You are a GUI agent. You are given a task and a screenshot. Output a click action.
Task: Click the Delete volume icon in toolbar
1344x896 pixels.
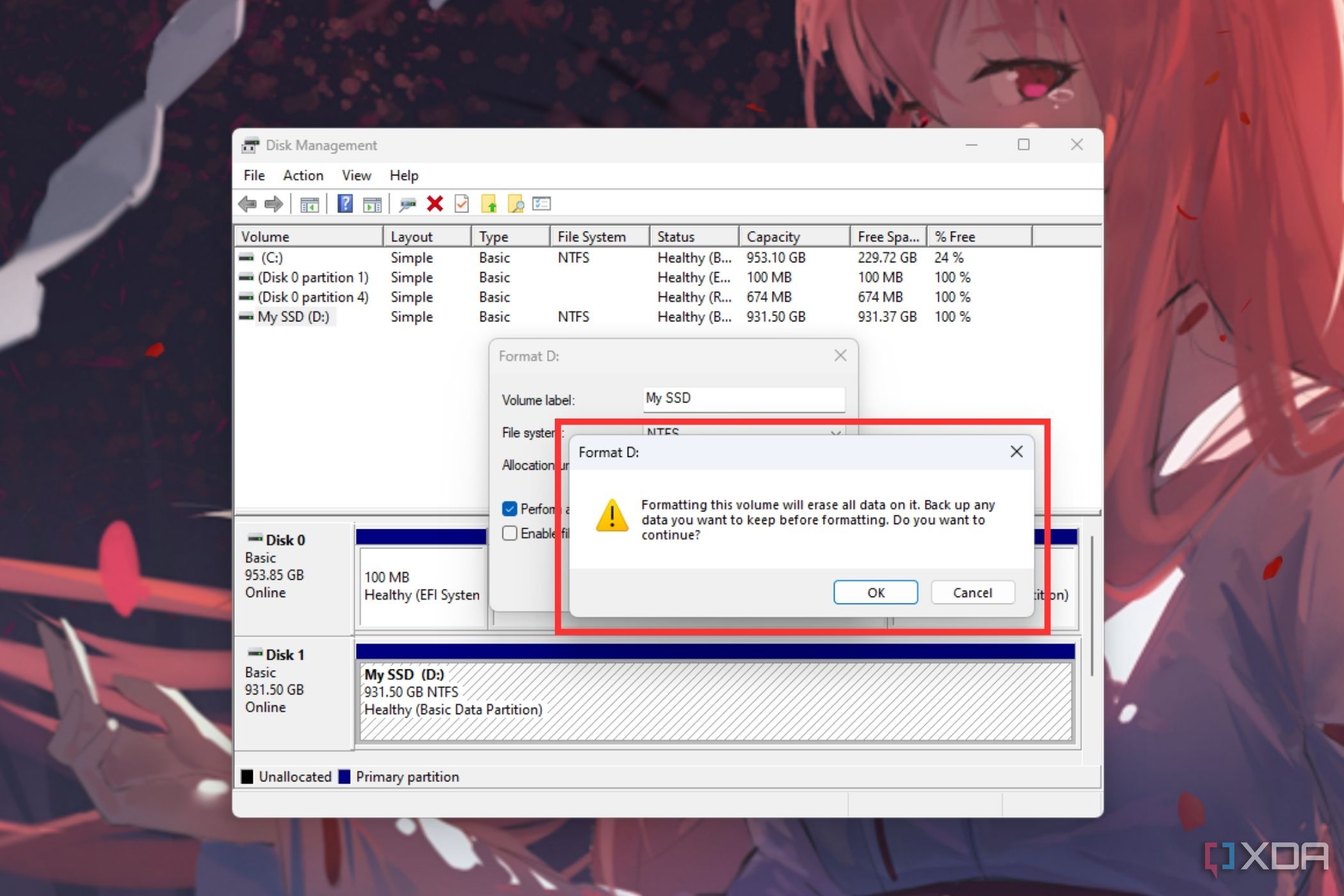pos(435,203)
